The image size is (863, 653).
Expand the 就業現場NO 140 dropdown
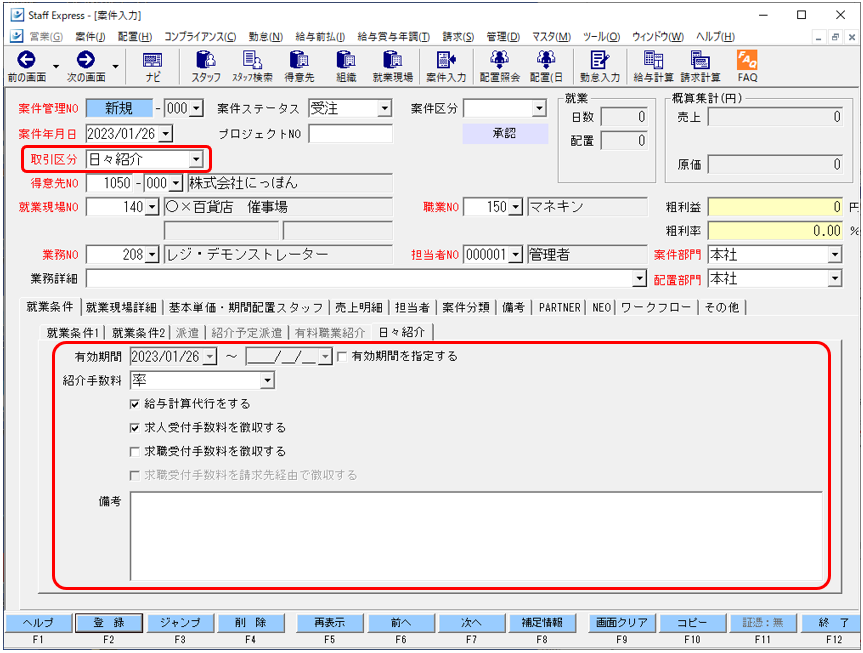coord(153,207)
